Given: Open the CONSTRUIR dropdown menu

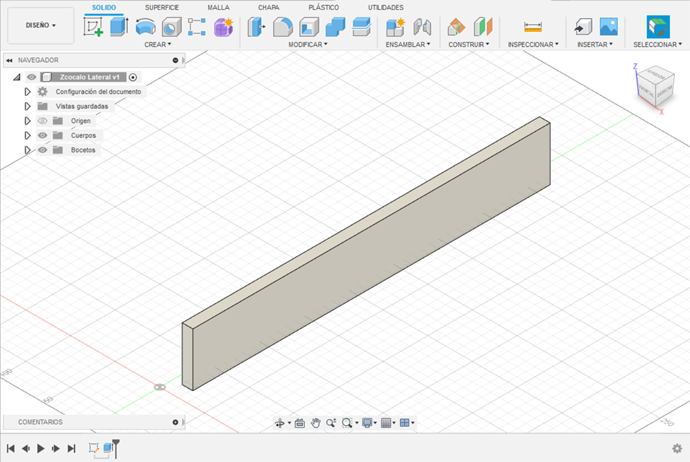Looking at the screenshot, I should pyautogui.click(x=469, y=44).
